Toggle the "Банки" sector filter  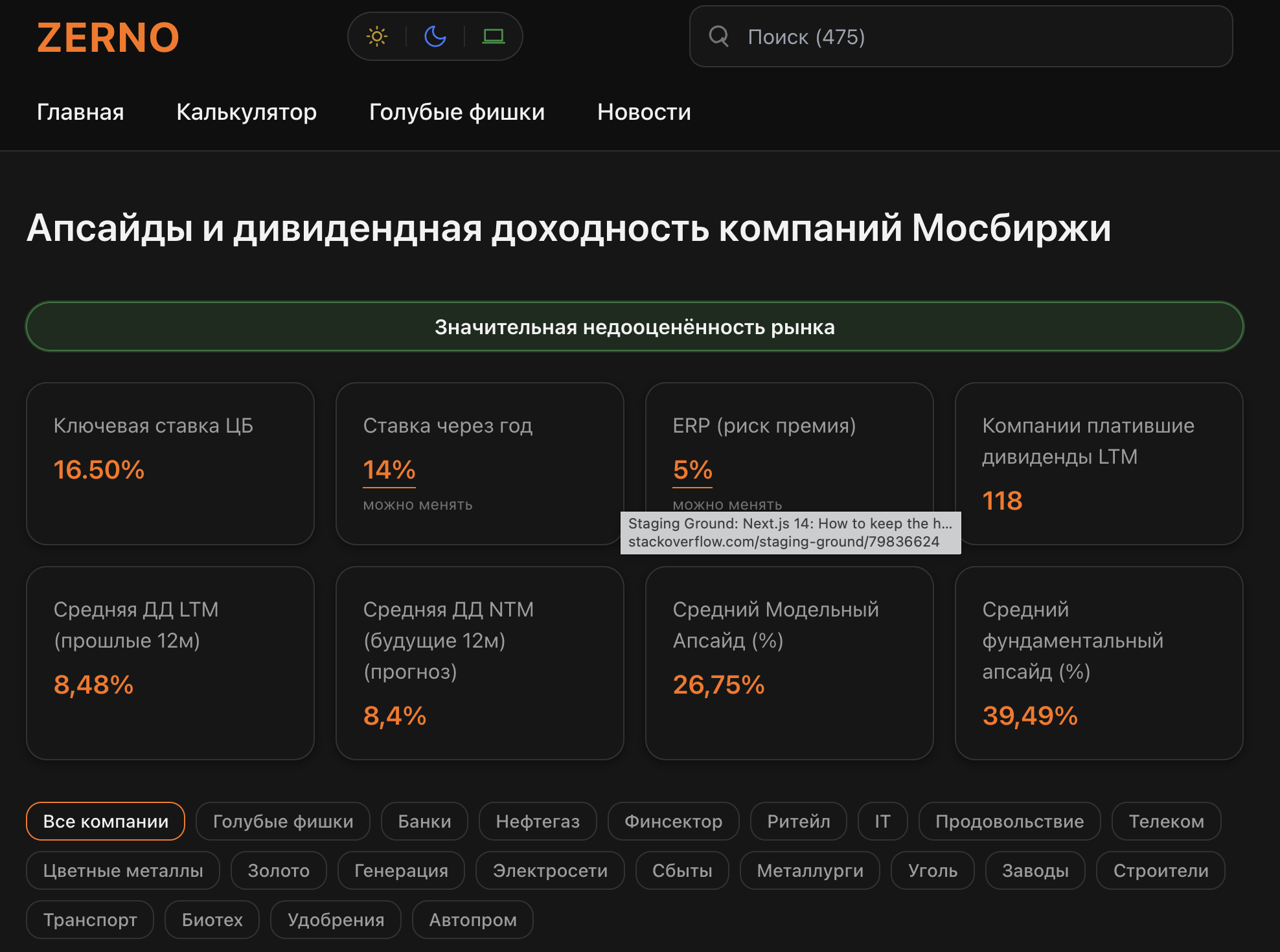click(424, 821)
